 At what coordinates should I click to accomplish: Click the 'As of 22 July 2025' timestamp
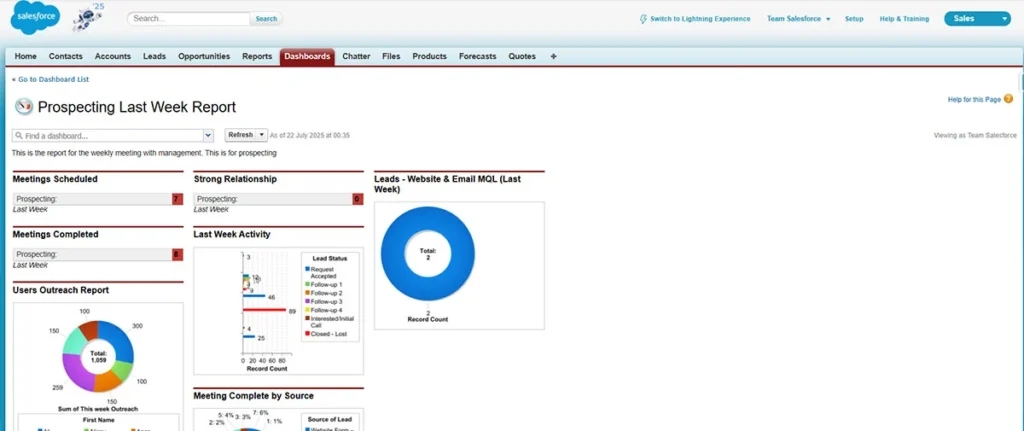coord(310,135)
